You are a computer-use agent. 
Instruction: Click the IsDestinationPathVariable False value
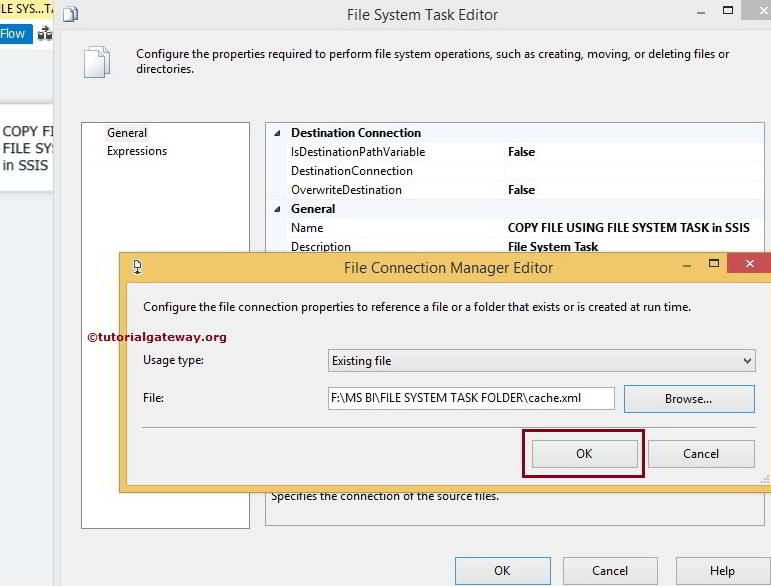pos(521,152)
